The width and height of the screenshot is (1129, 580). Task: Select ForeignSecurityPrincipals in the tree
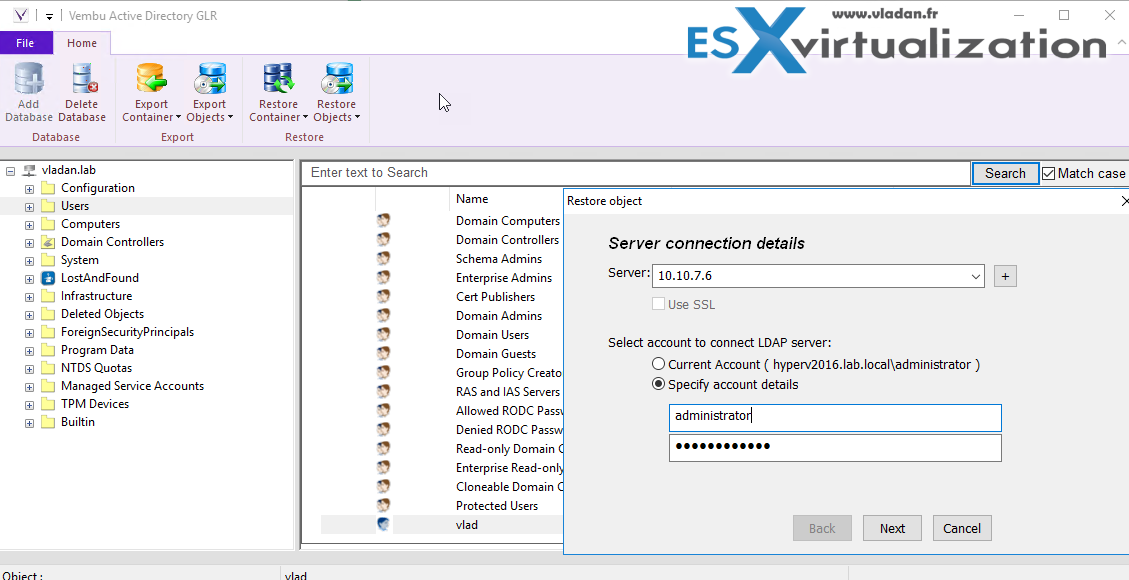(x=127, y=332)
